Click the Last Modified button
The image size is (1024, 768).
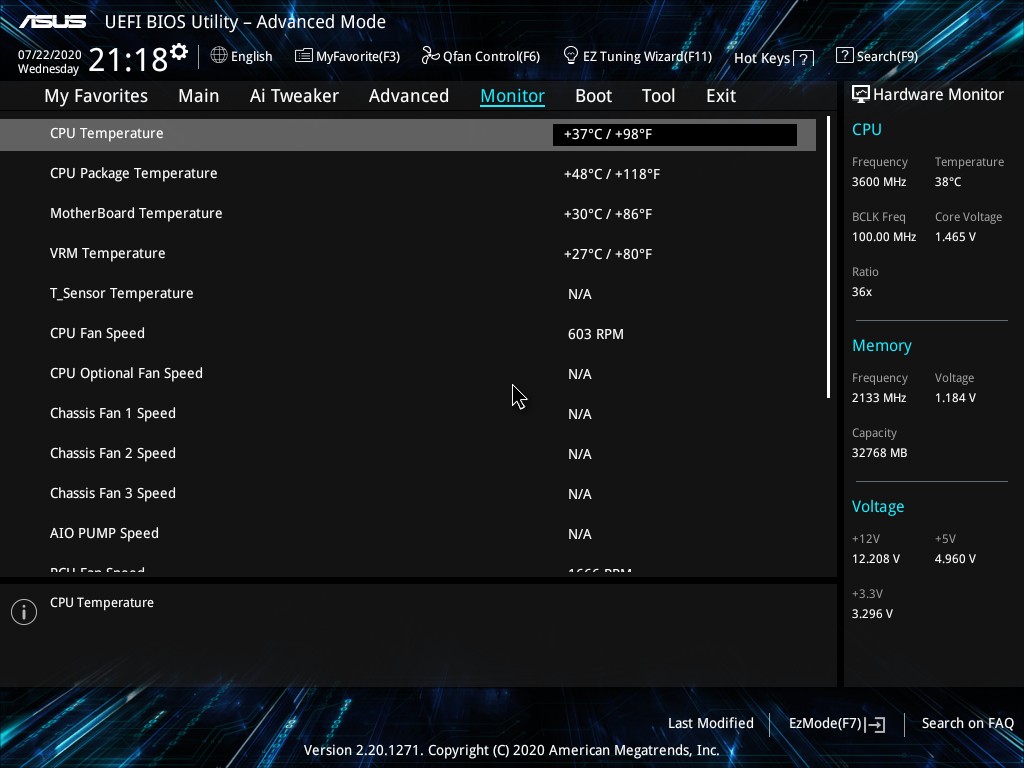coord(710,723)
